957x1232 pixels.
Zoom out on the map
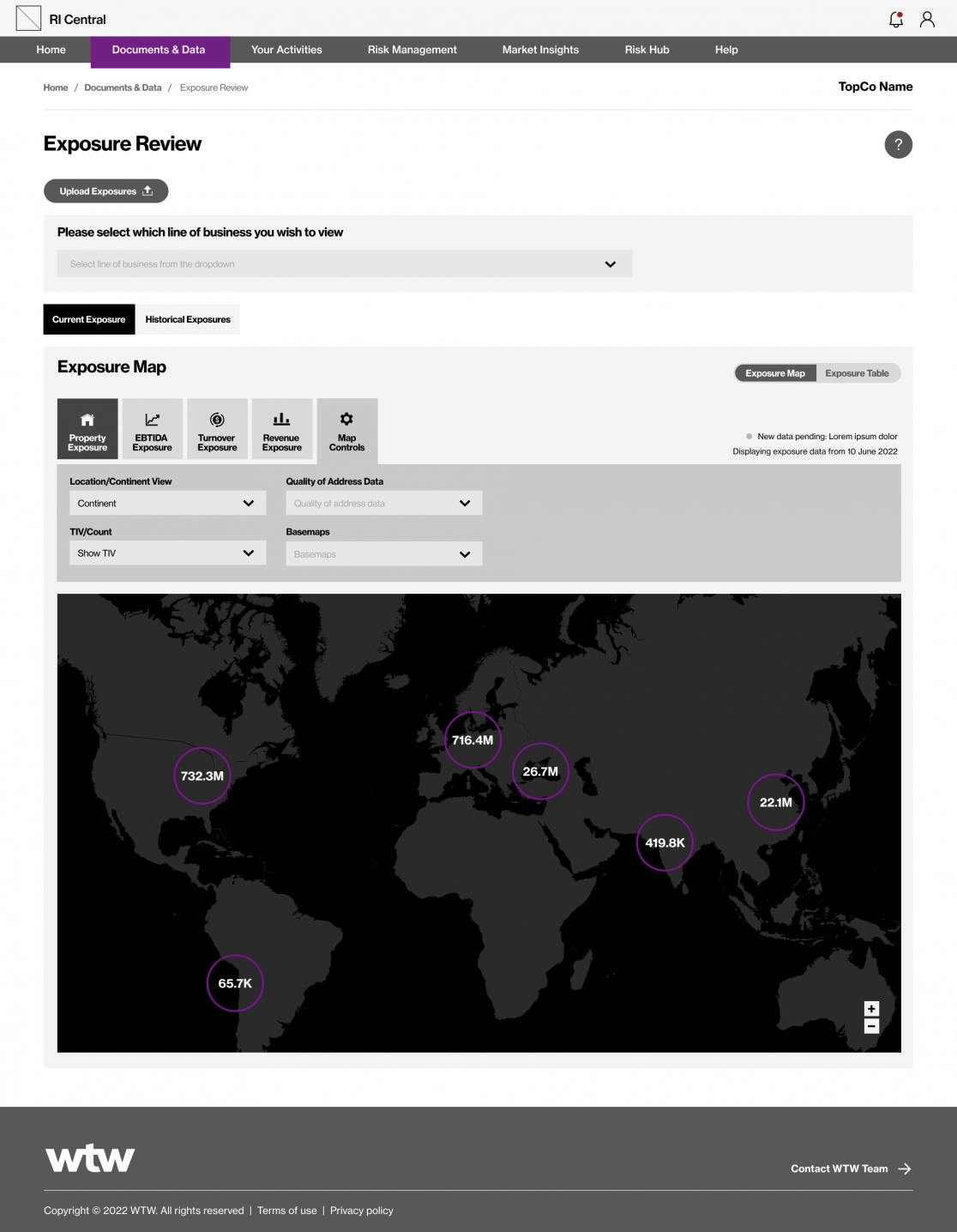coord(871,1026)
